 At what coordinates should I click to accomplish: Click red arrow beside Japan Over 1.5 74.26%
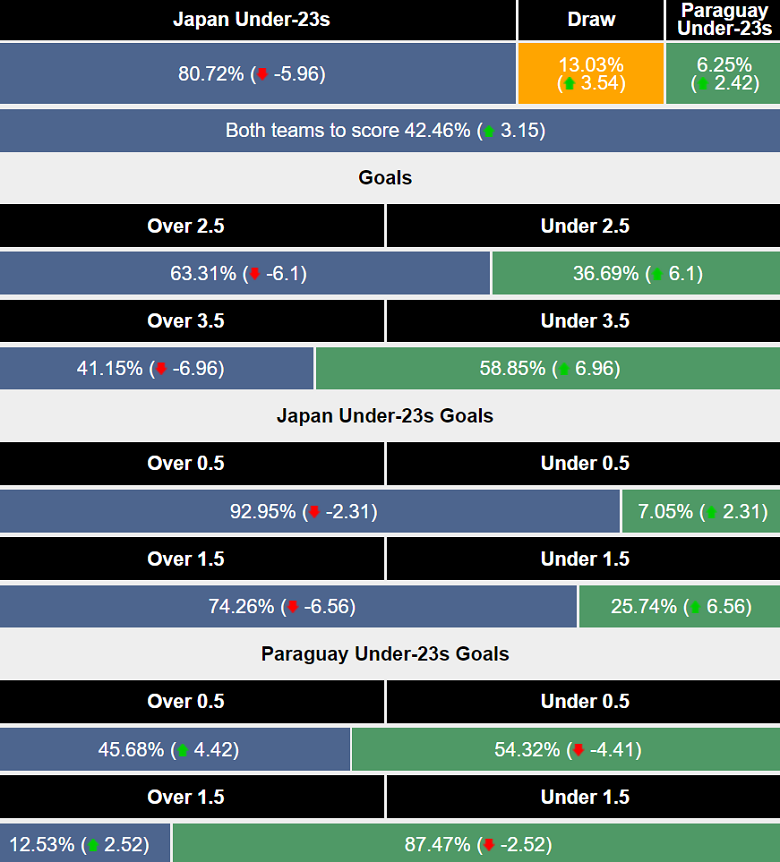293,607
